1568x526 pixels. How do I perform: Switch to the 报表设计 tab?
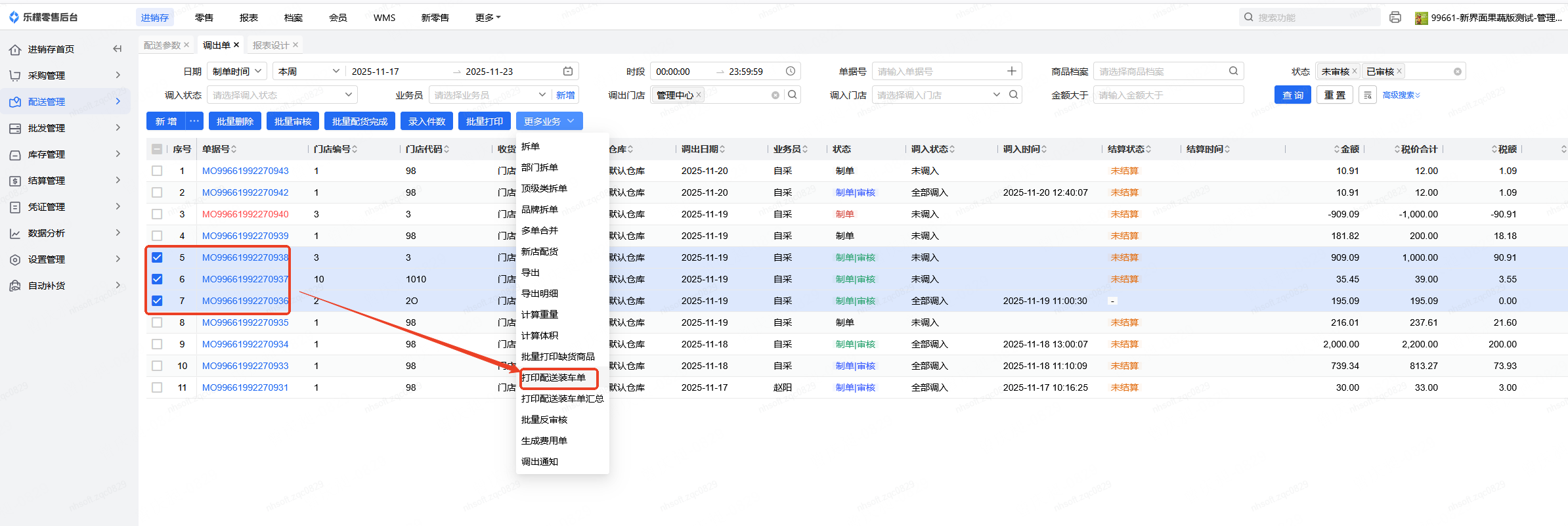pyautogui.click(x=271, y=45)
